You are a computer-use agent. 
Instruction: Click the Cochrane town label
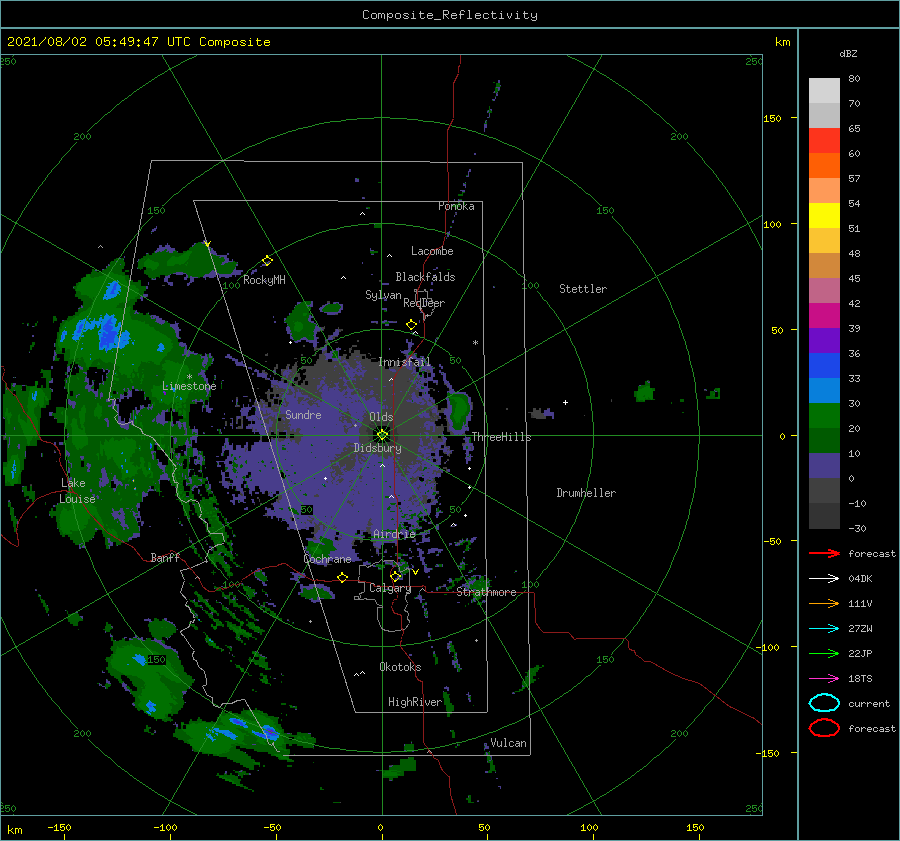click(327, 559)
